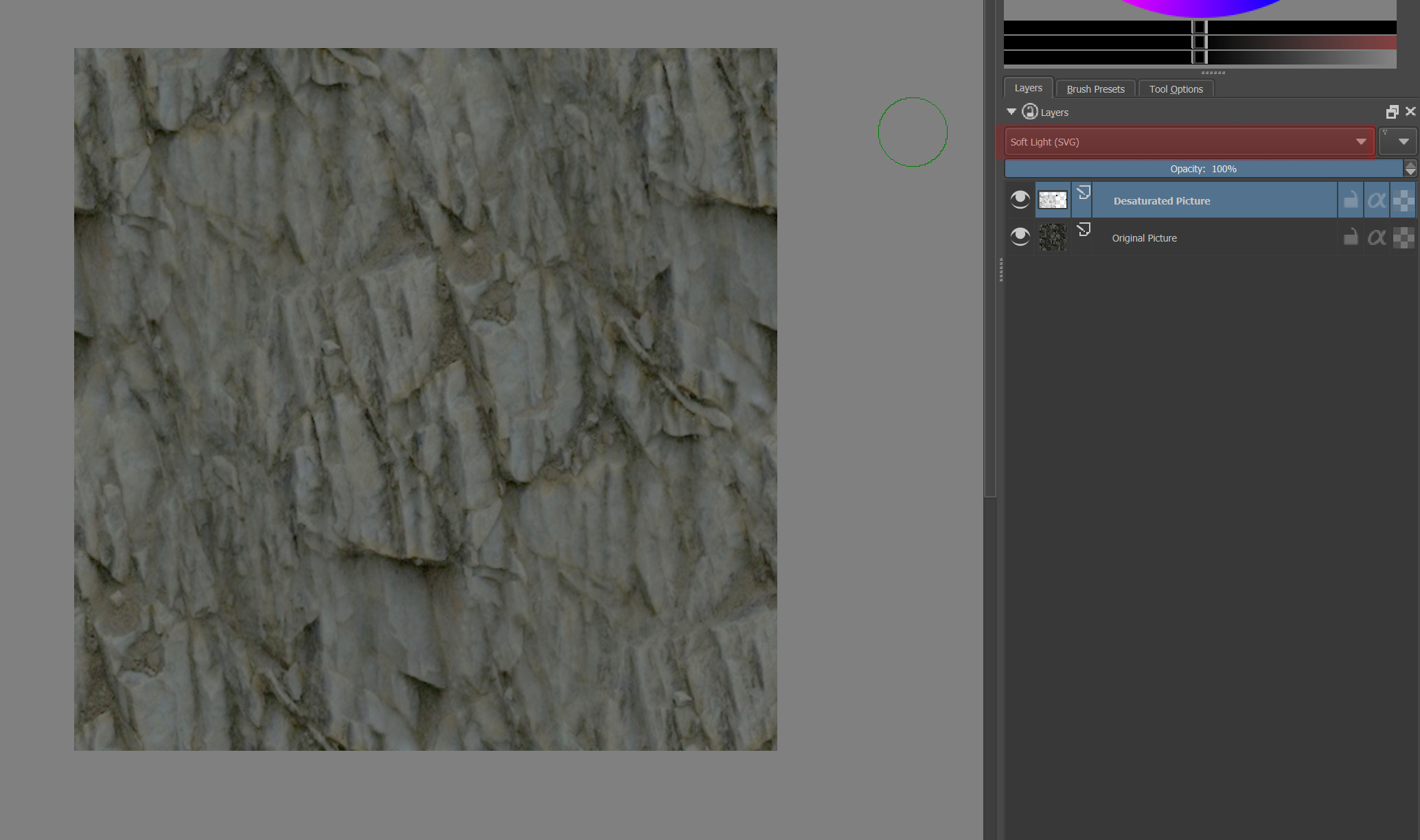Click the Layers docker lock icon
The height and width of the screenshot is (840, 1420).
point(1029,112)
